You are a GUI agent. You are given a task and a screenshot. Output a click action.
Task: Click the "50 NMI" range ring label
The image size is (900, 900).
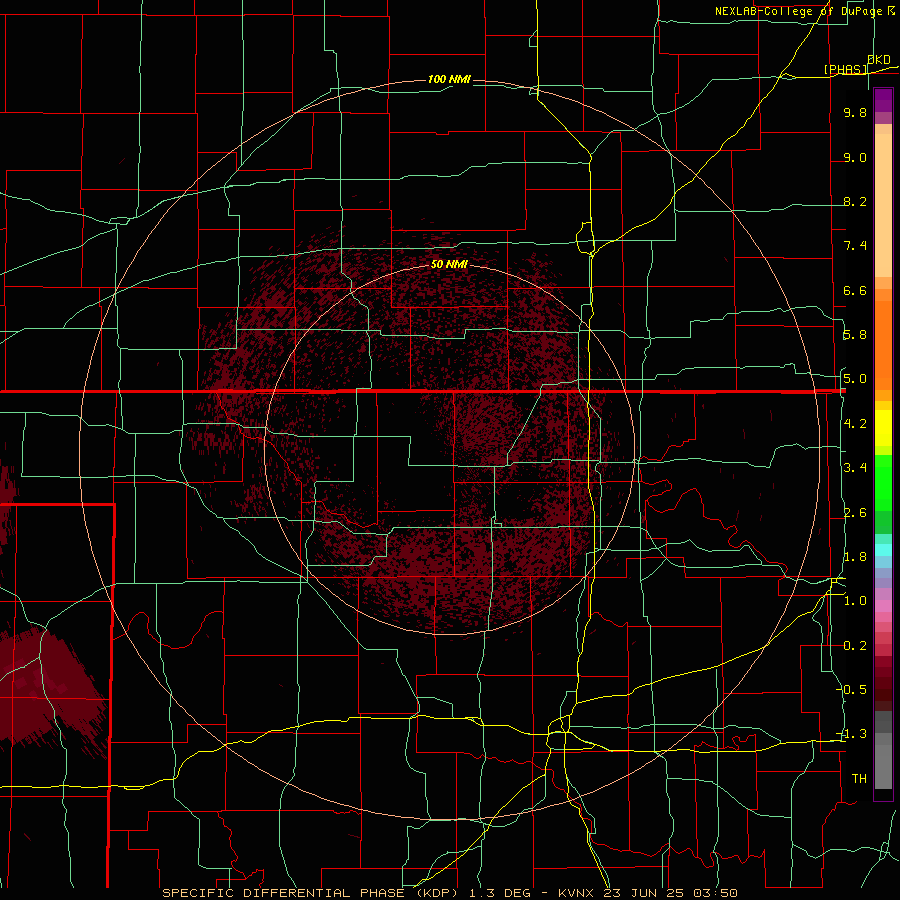[x=449, y=264]
